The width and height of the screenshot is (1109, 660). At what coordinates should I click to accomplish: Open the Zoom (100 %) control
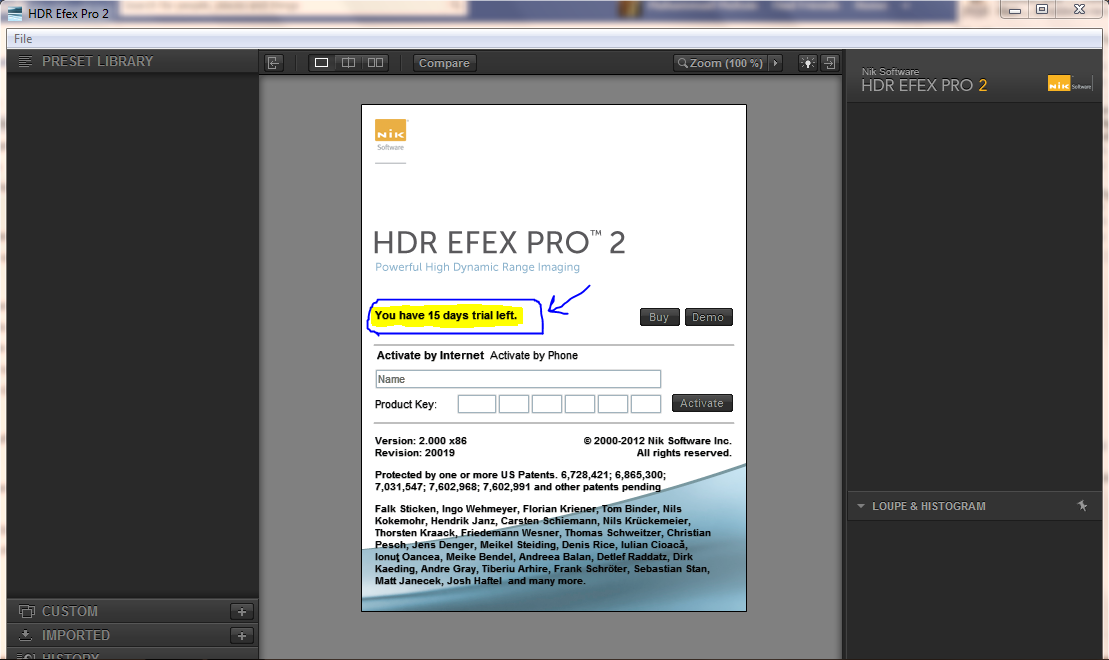tap(721, 63)
